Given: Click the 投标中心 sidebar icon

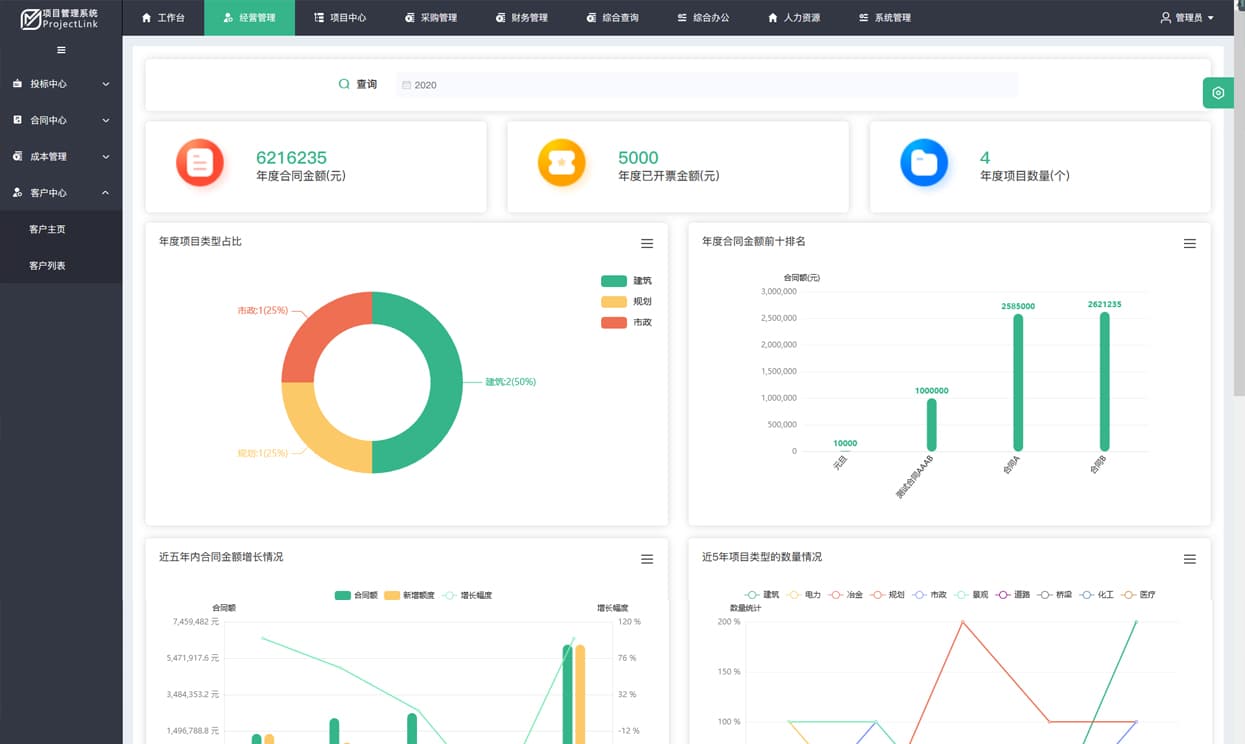Looking at the screenshot, I should [x=17, y=84].
